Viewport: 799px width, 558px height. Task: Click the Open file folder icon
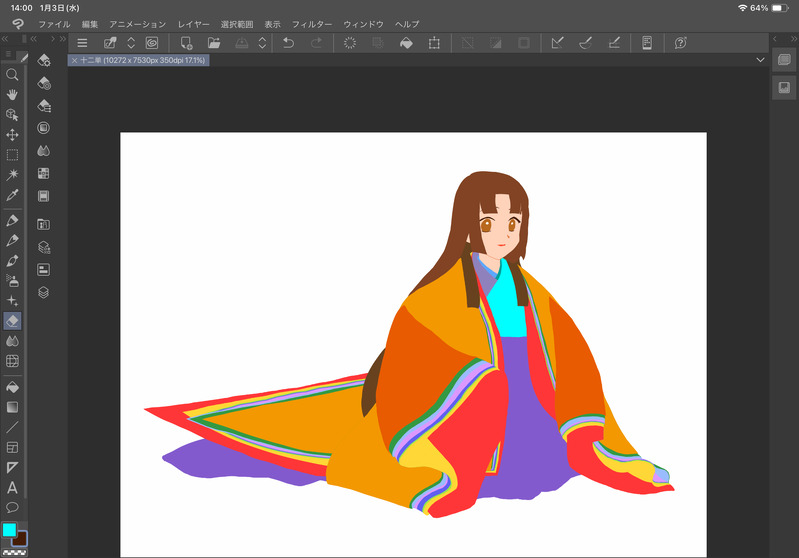[x=214, y=43]
